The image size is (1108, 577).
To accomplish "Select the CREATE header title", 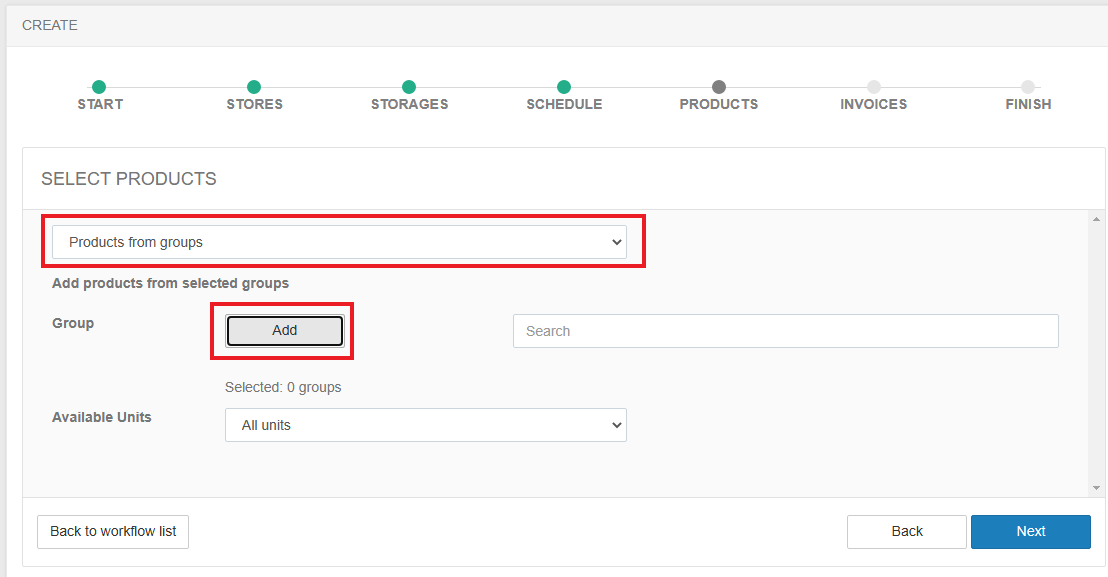I will (x=50, y=25).
